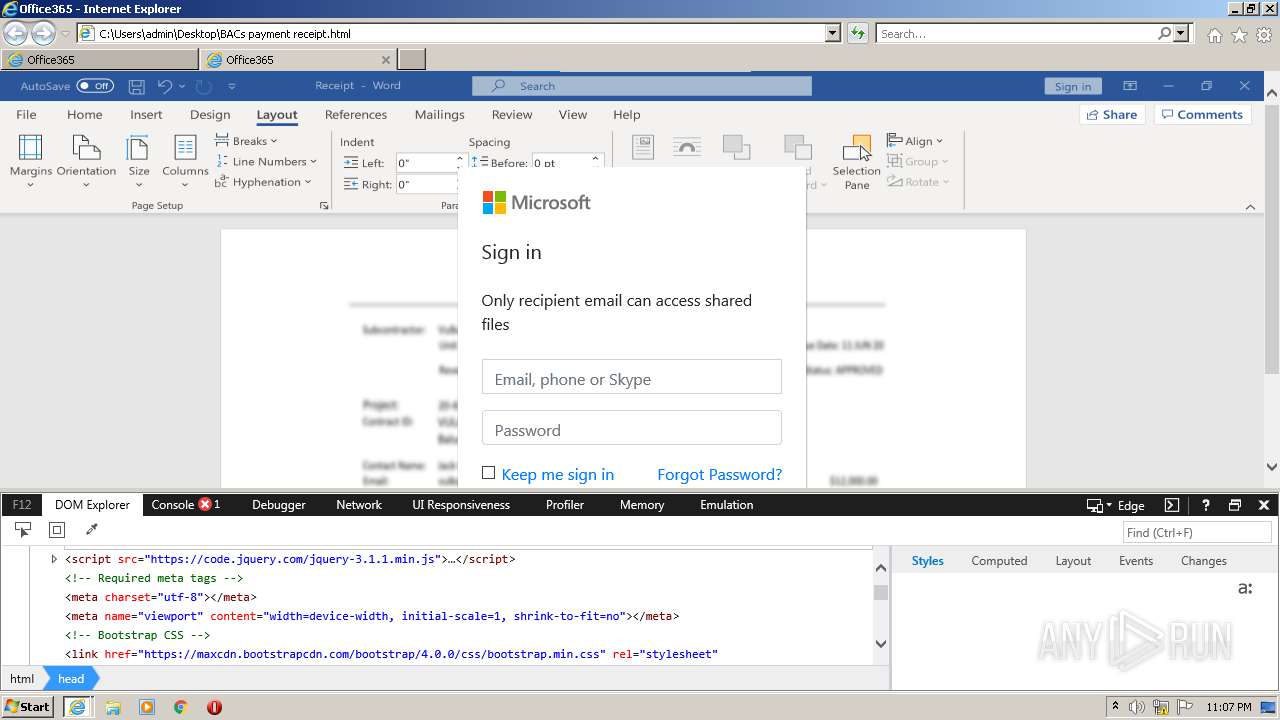Click the Comments button
This screenshot has width=1280, height=720.
tap(1203, 114)
